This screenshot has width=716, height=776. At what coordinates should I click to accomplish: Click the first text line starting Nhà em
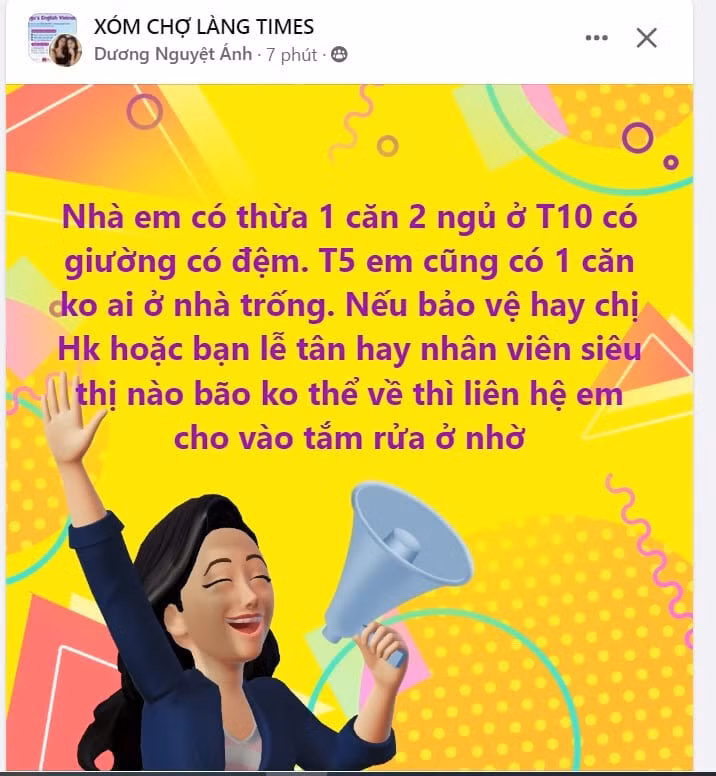pos(349,216)
